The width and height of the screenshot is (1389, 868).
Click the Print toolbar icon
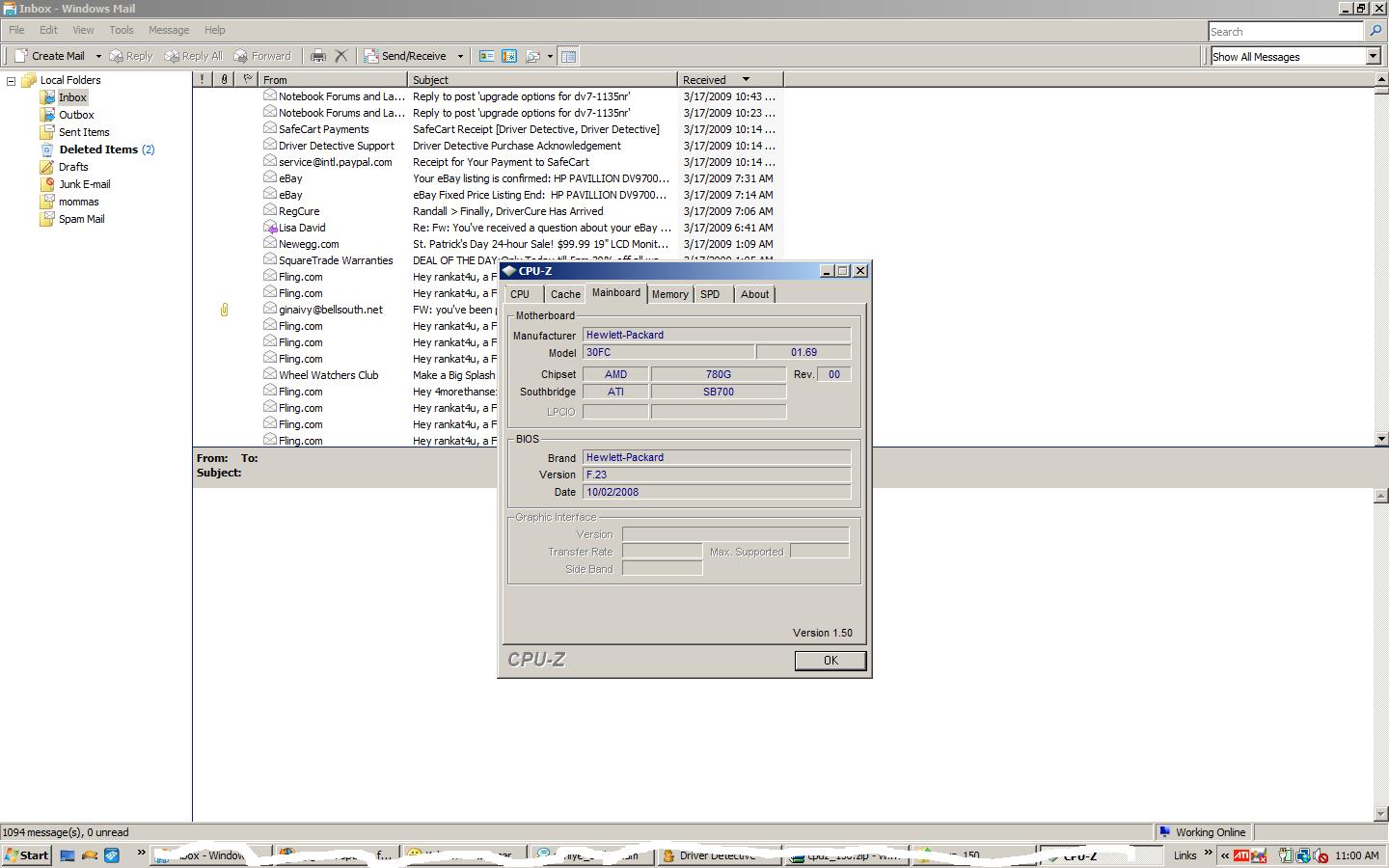318,56
